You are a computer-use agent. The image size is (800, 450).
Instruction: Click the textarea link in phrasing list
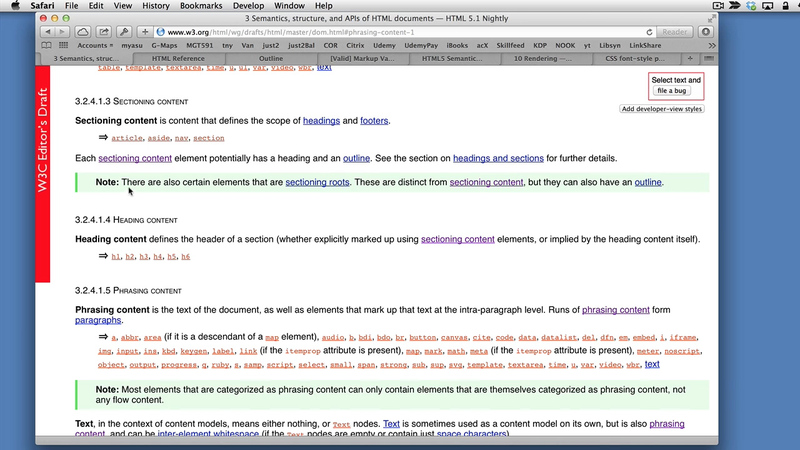pyautogui.click(x=525, y=365)
